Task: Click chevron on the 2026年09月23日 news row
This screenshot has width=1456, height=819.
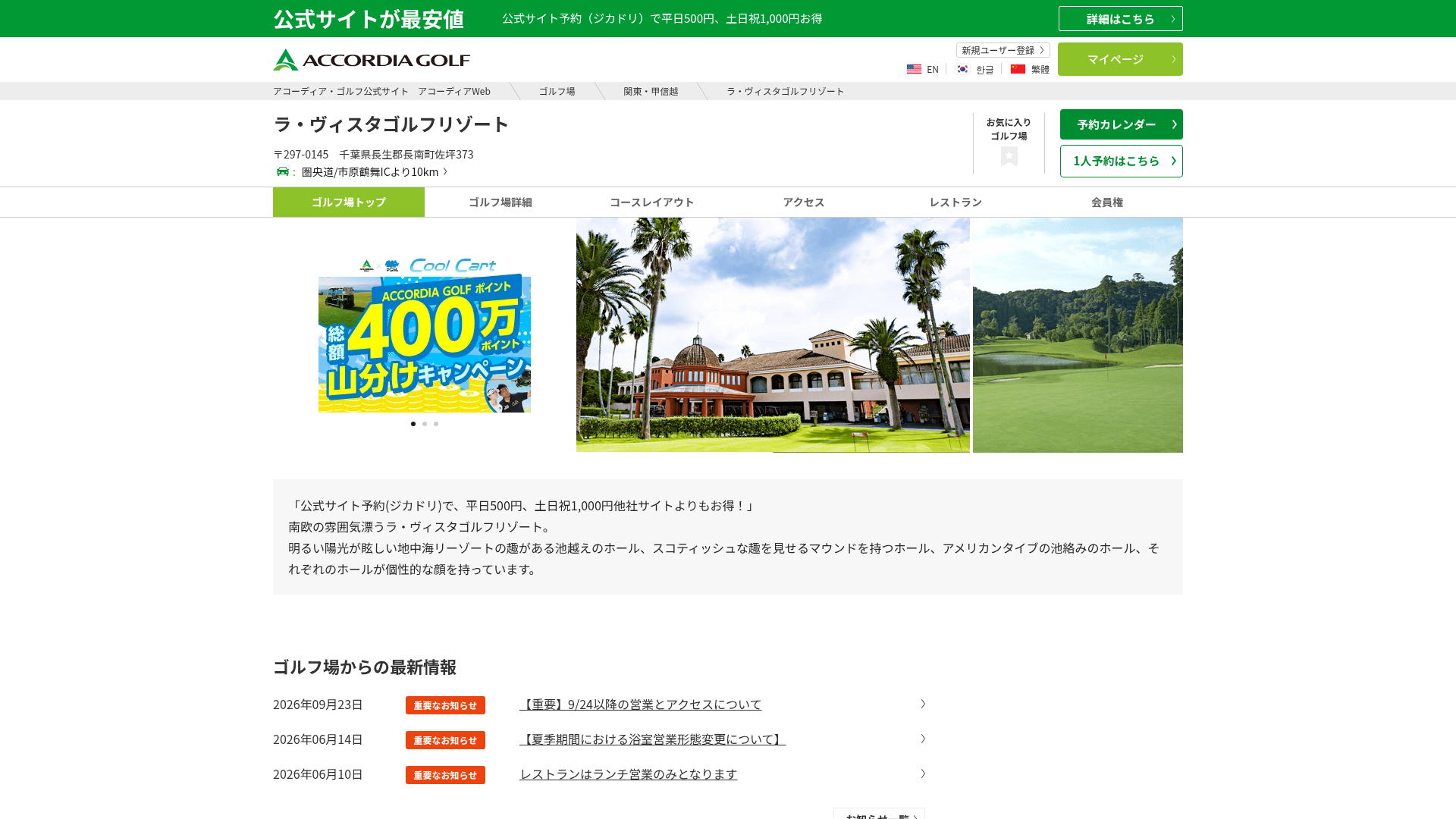Action: [x=923, y=704]
